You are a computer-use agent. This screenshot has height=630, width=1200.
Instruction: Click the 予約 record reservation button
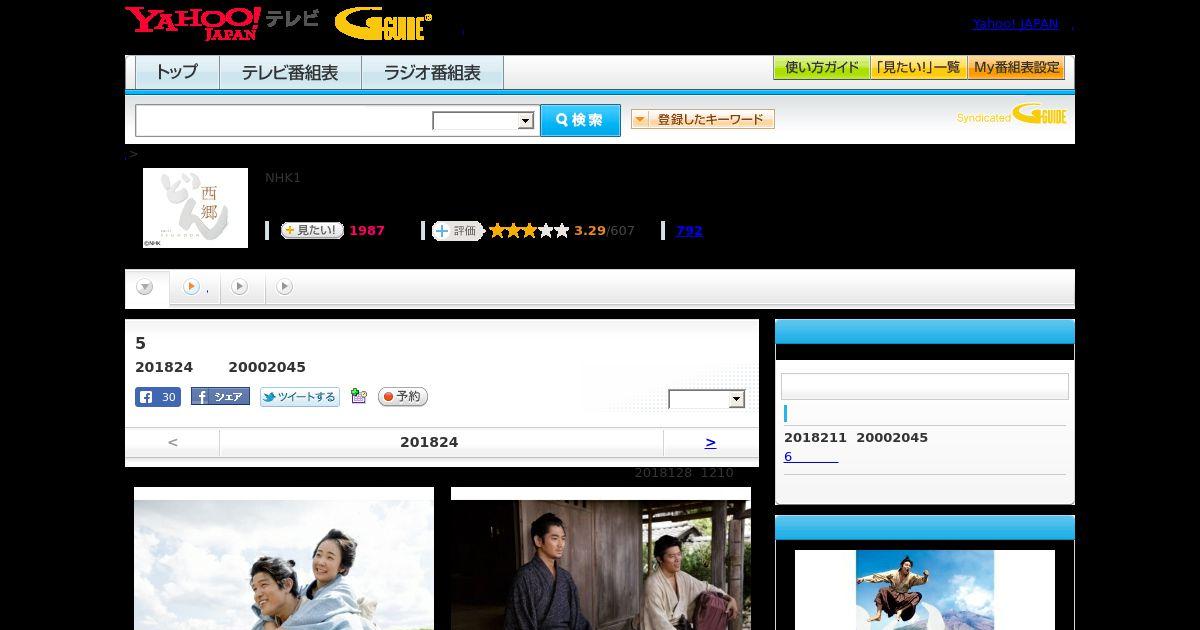[403, 396]
